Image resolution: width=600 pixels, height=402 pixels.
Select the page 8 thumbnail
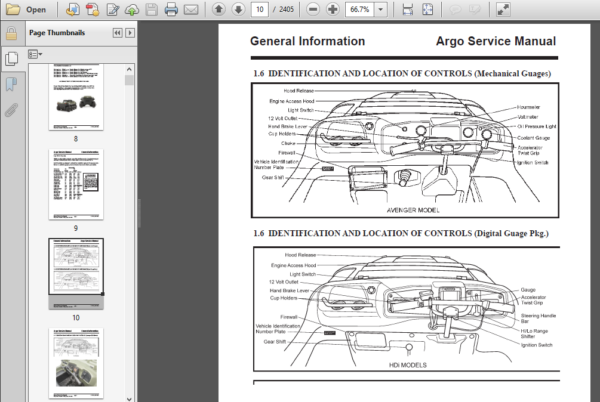click(76, 97)
